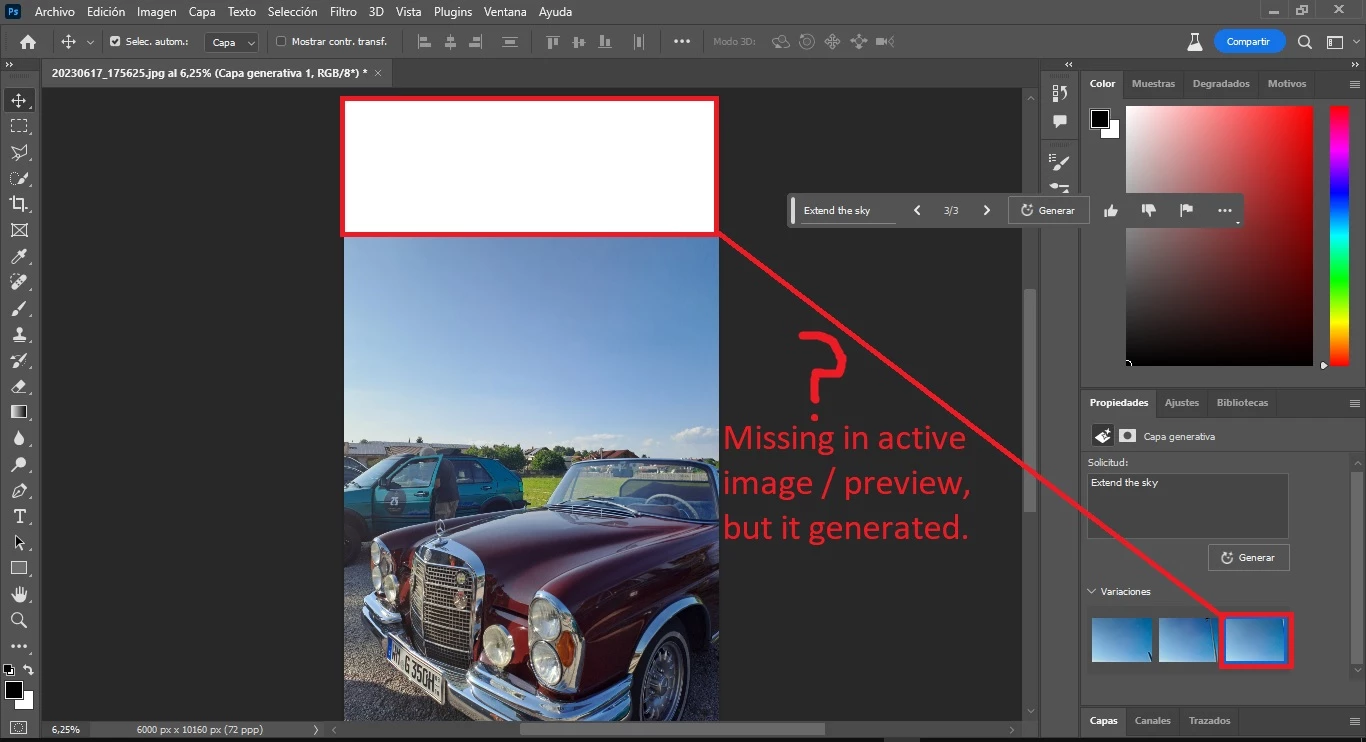Select the Crop tool
The image size is (1366, 742).
pyautogui.click(x=19, y=204)
